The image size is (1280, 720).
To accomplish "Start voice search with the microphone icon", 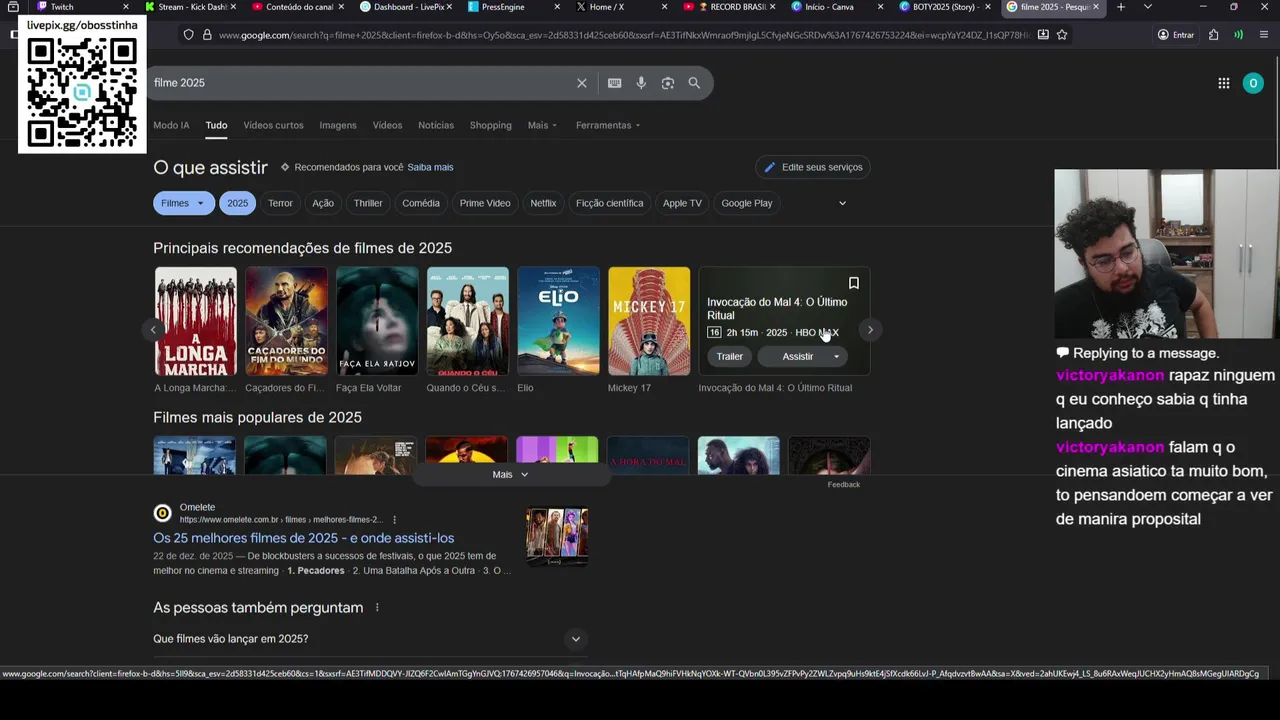I will (x=641, y=83).
